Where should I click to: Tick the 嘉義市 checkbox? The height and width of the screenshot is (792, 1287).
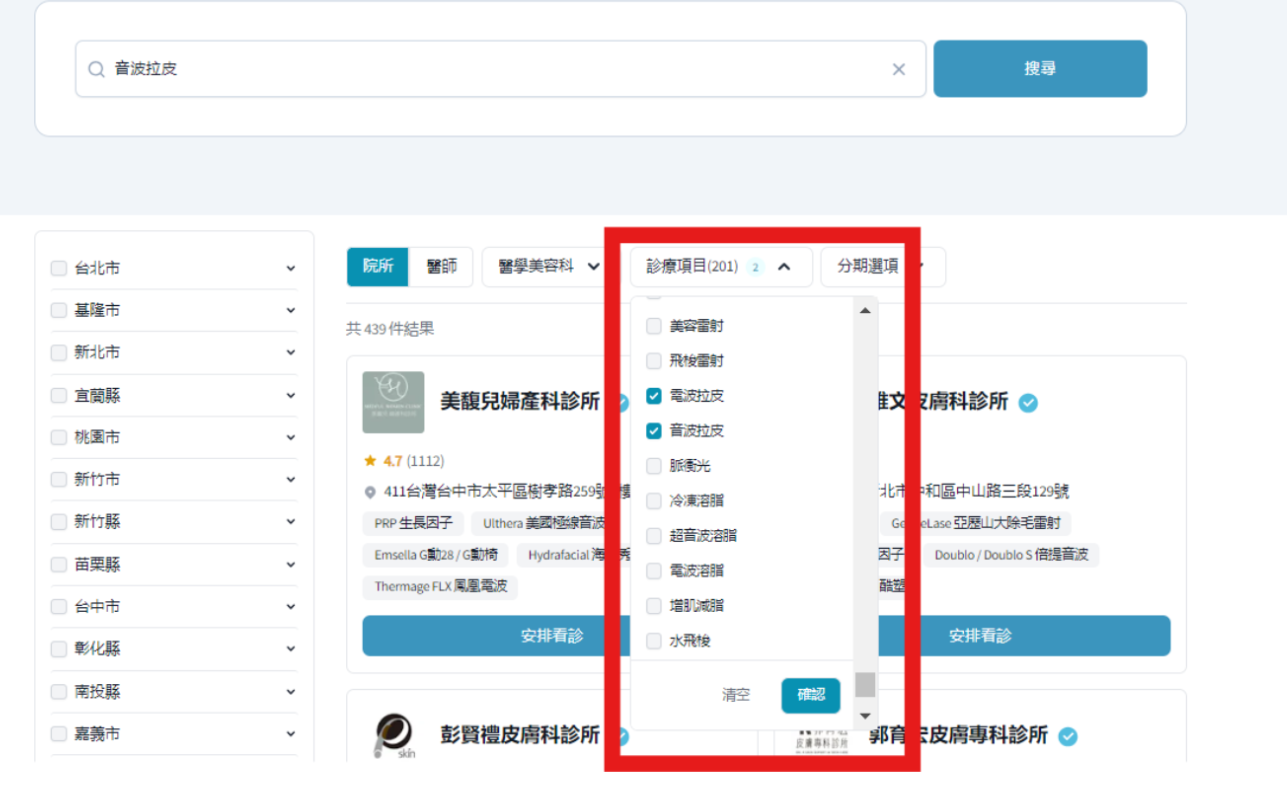59,733
